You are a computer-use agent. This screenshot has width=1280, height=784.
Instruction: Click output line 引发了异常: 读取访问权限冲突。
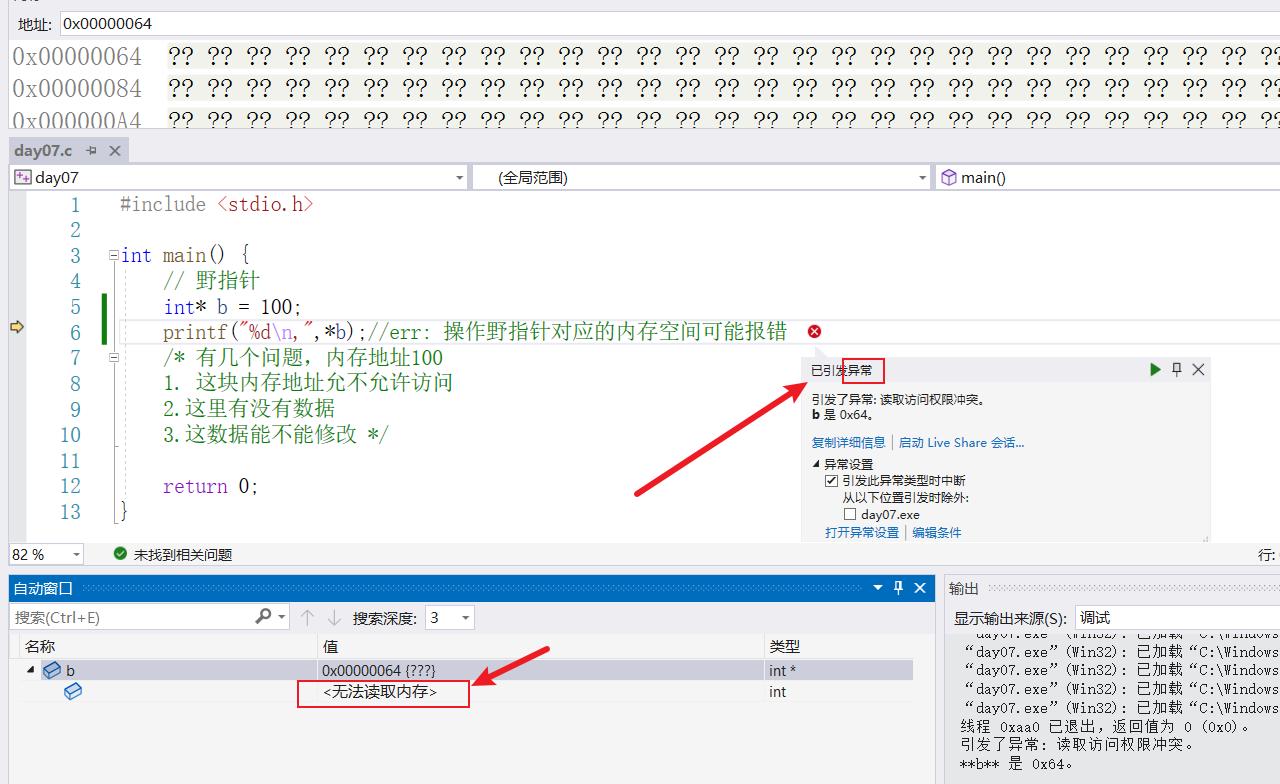[x=1078, y=744]
